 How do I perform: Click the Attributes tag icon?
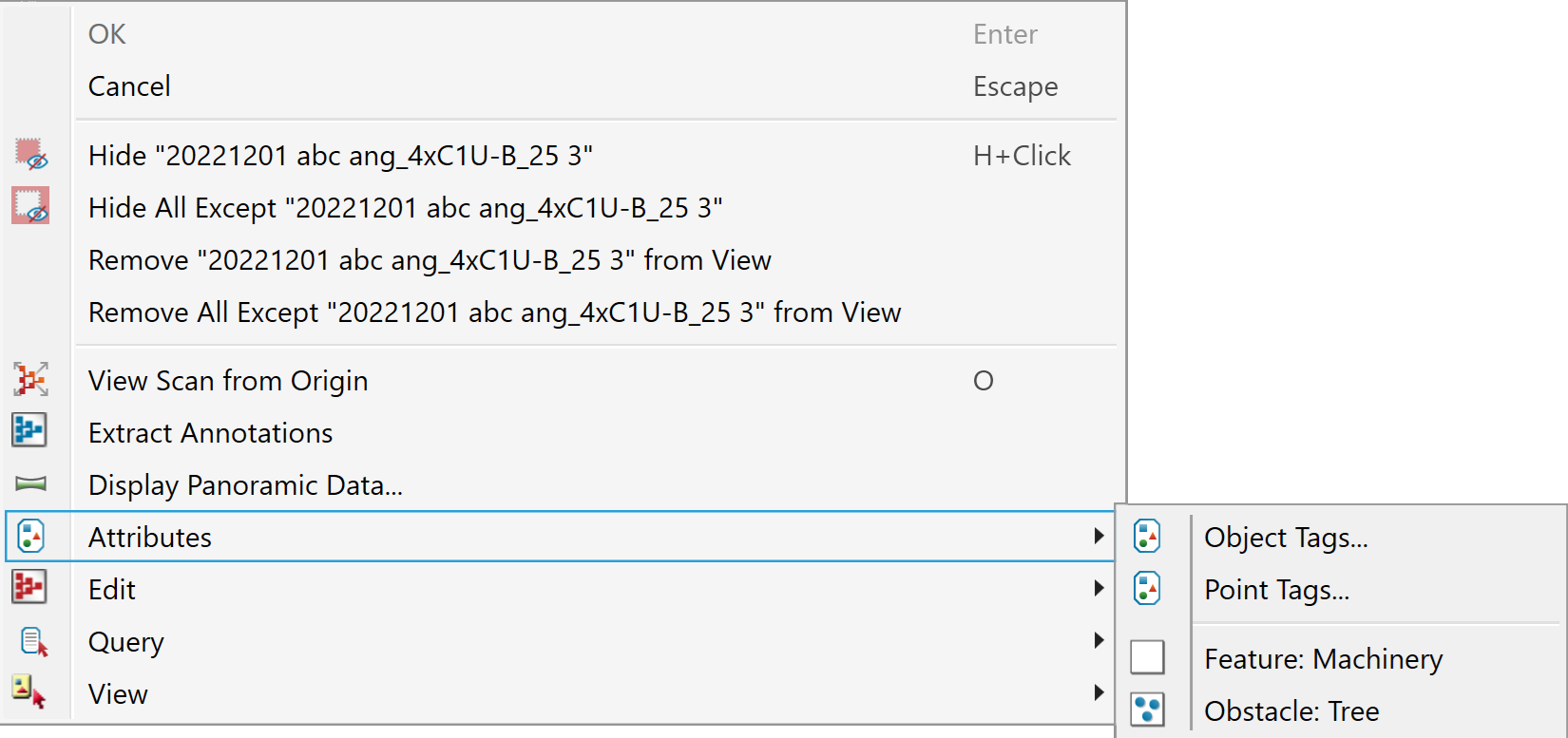[x=30, y=537]
